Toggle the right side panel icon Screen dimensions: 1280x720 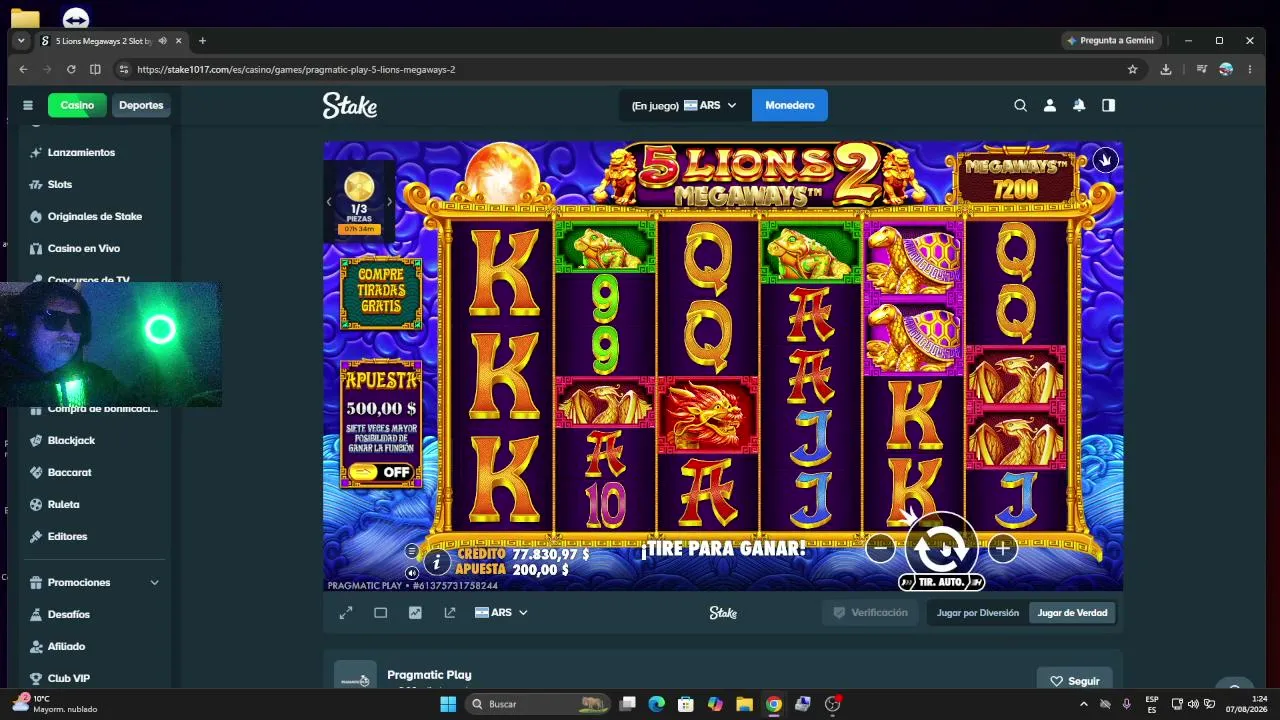click(1108, 105)
